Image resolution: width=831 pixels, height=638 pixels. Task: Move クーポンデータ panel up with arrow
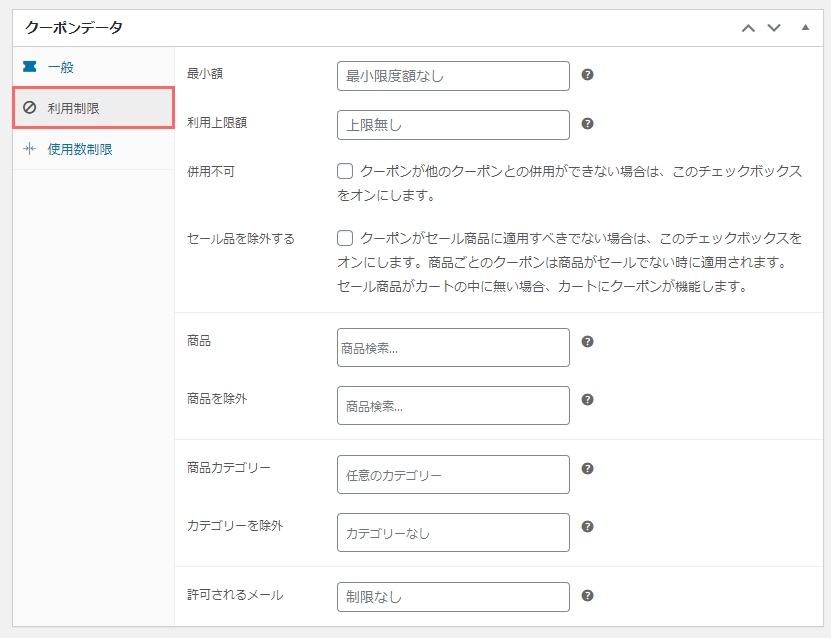(748, 28)
